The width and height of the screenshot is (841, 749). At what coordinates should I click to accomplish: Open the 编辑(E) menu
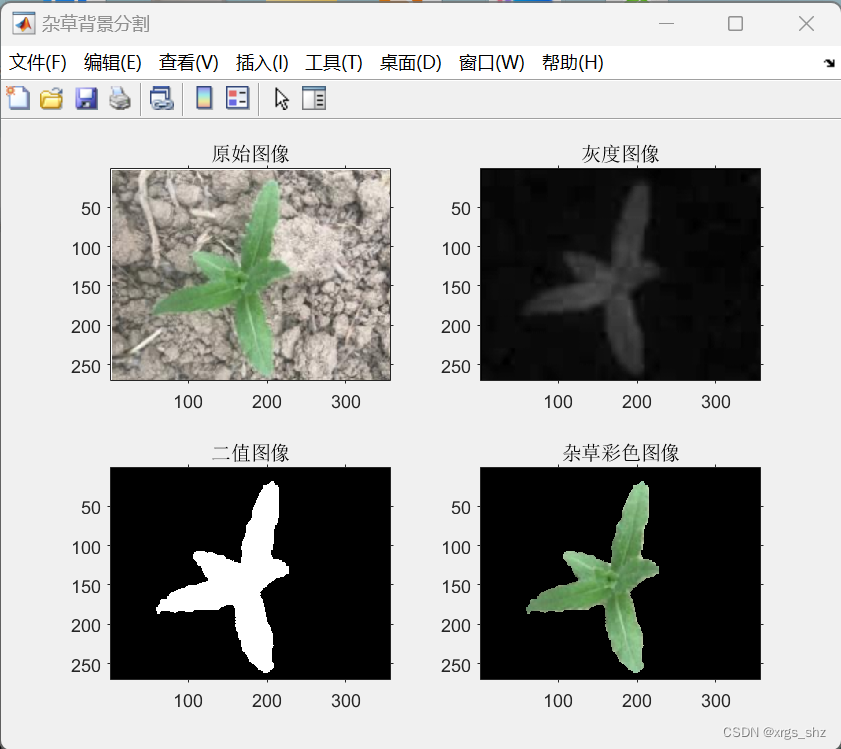coord(113,63)
